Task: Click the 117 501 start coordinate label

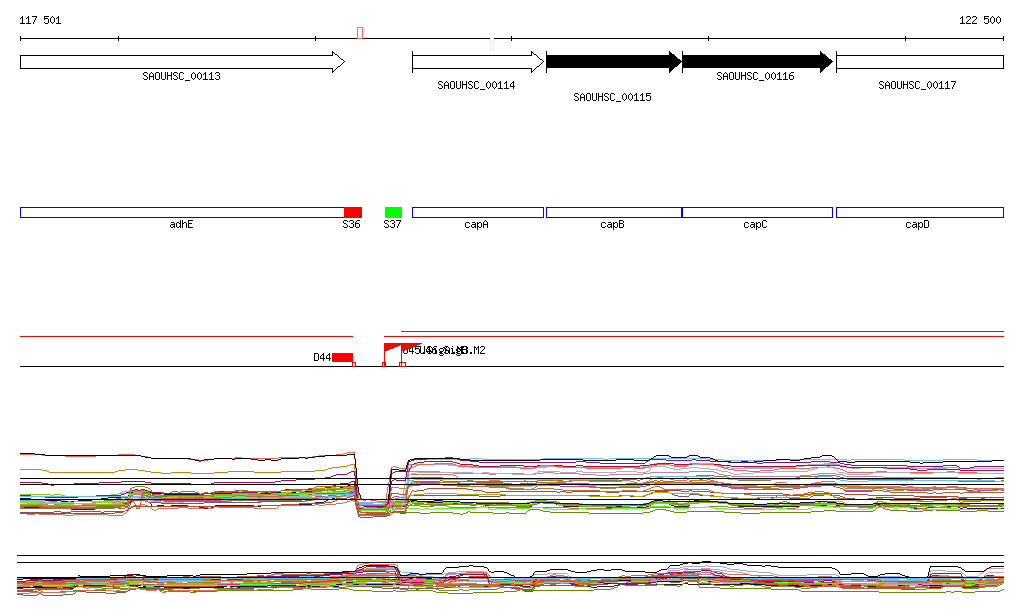Action: [40, 20]
